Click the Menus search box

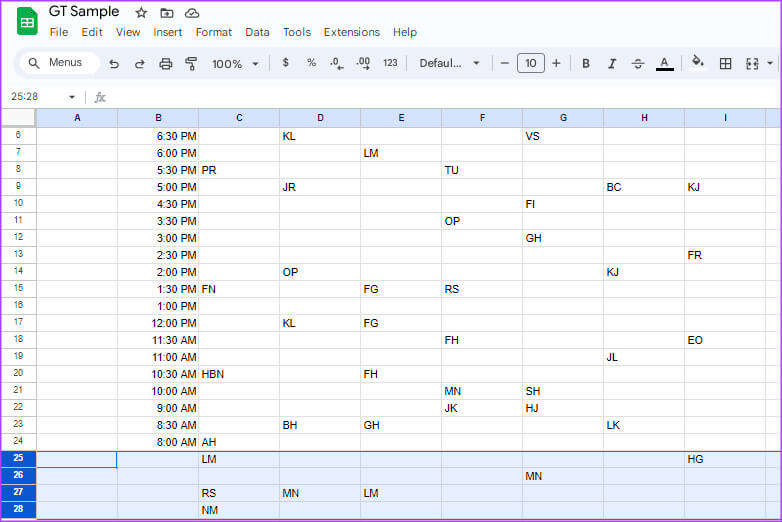[58, 63]
